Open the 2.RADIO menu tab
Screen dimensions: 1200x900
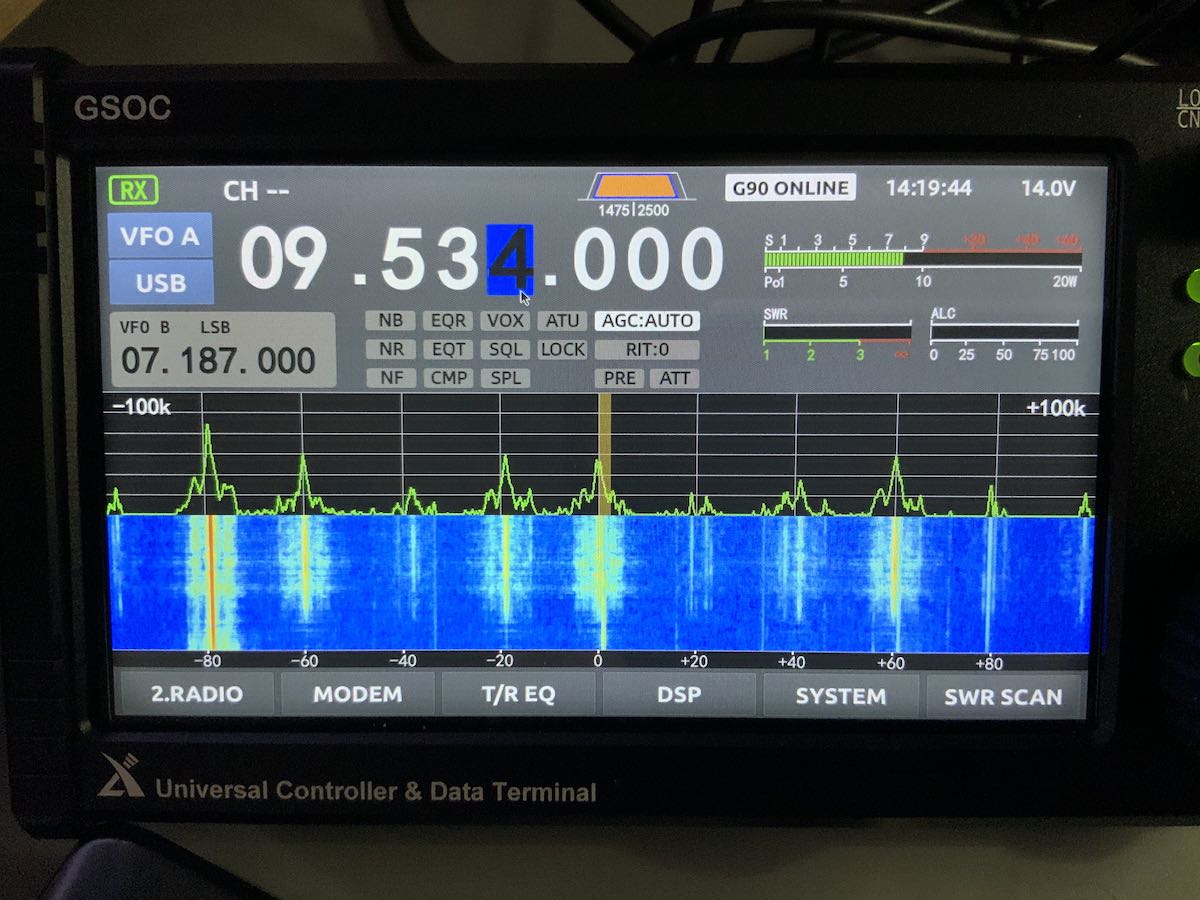coord(196,695)
